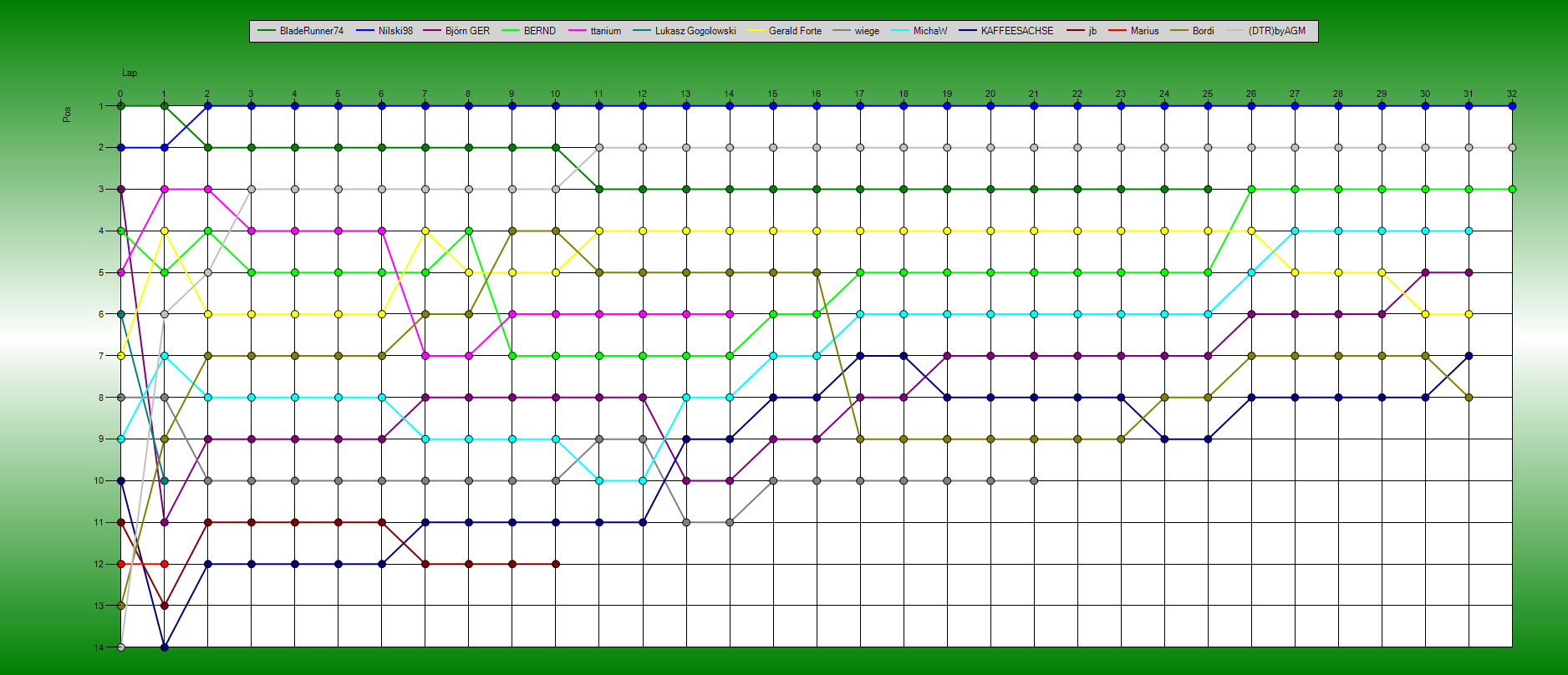
Task: Click the final gray point at lap 21, position 10
Action: 1034,481
